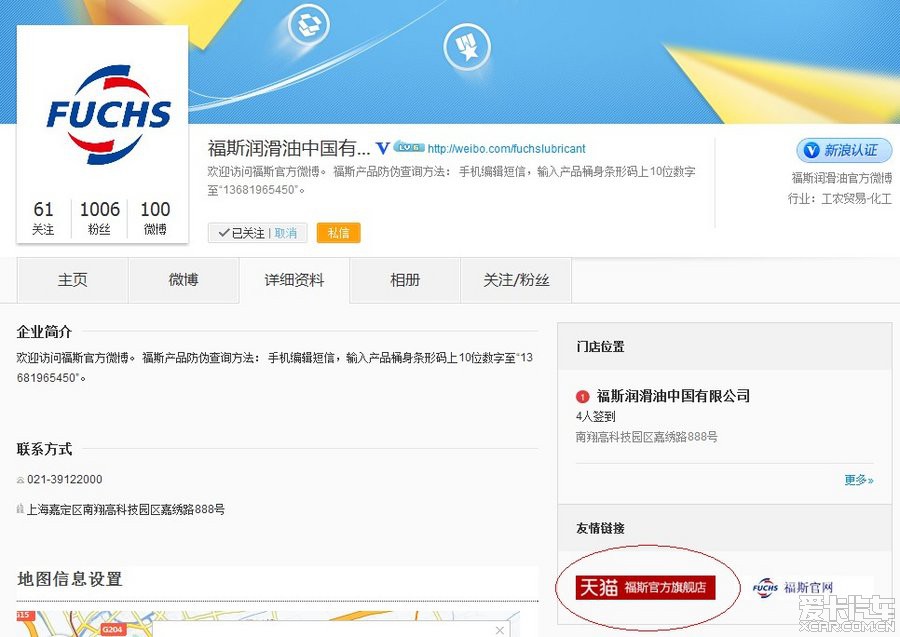Click the 企业简介 section heading

tap(44, 332)
